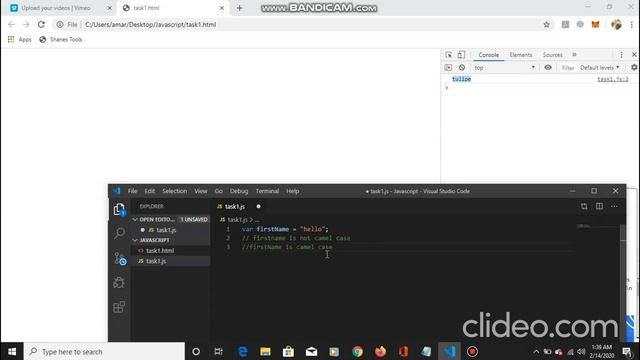Screen dimensions: 640x360
Task: Open editor More Actions ellipsis
Action: (614, 207)
